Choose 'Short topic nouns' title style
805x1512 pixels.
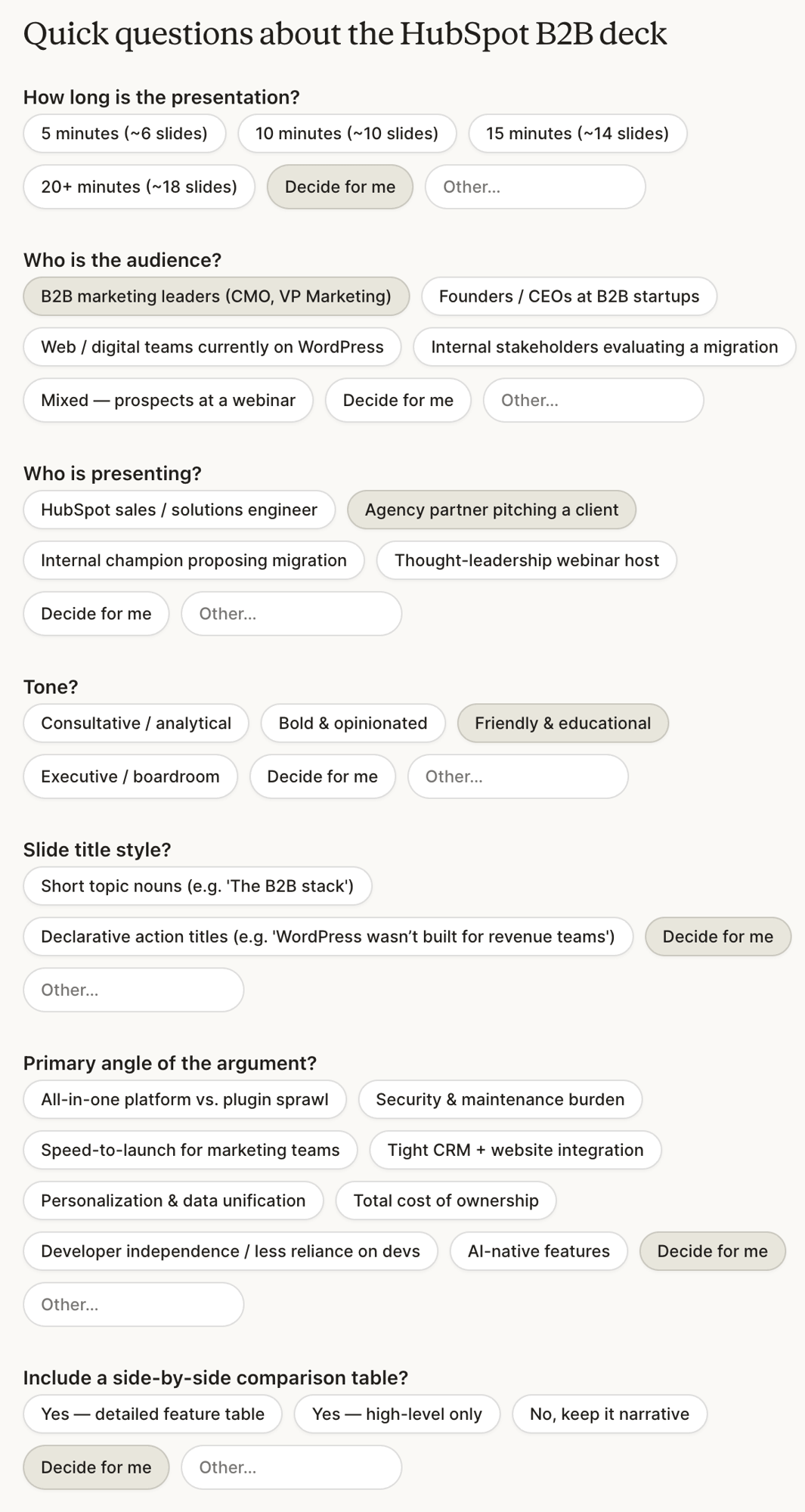coord(197,886)
